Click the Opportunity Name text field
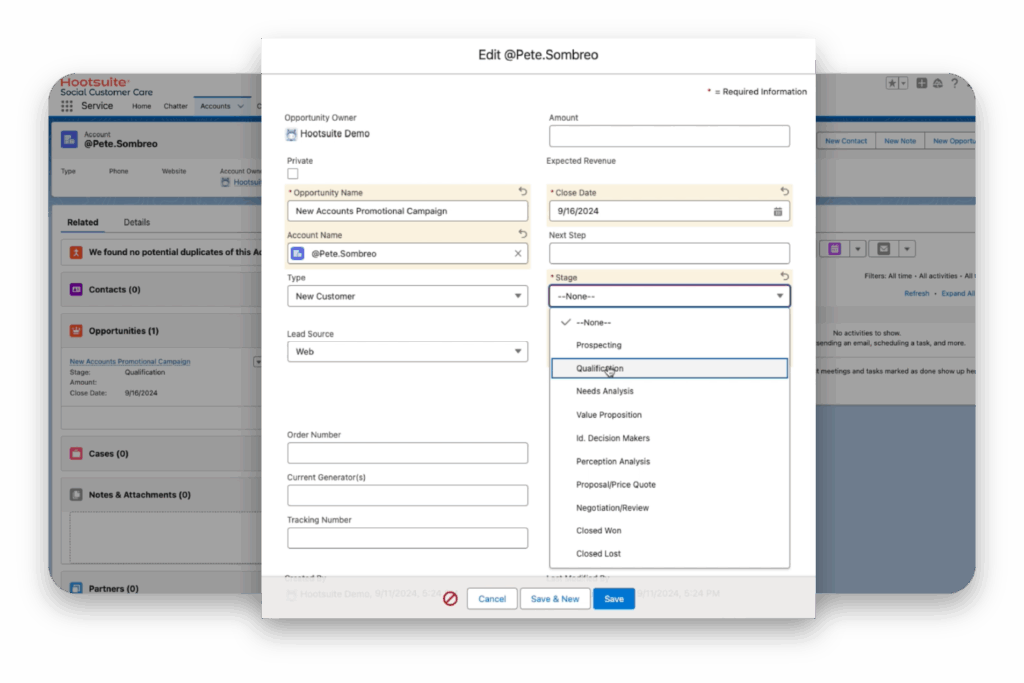Viewport: 1024px width, 683px height. (x=408, y=211)
